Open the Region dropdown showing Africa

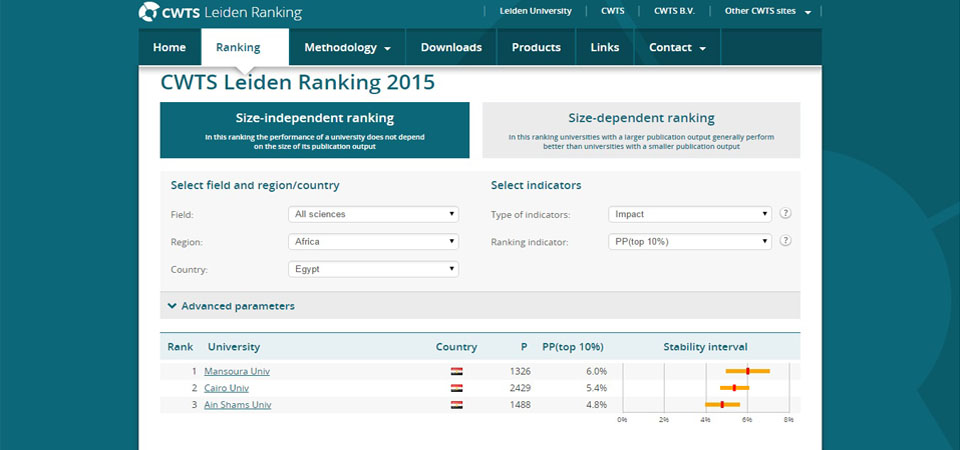point(373,242)
